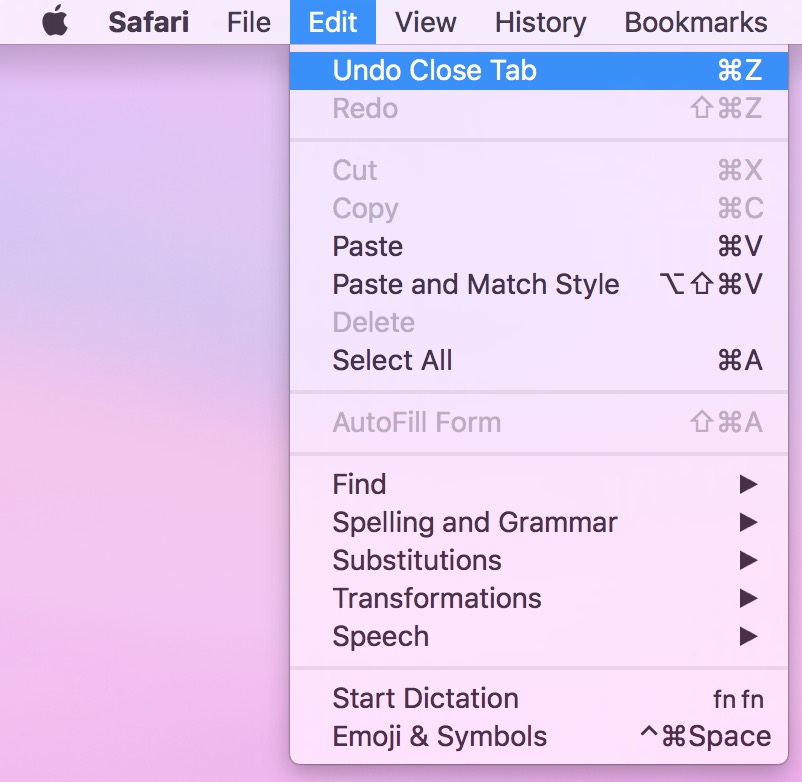This screenshot has height=782, width=802.
Task: Click Select All in Edit menu
Action: click(539, 361)
